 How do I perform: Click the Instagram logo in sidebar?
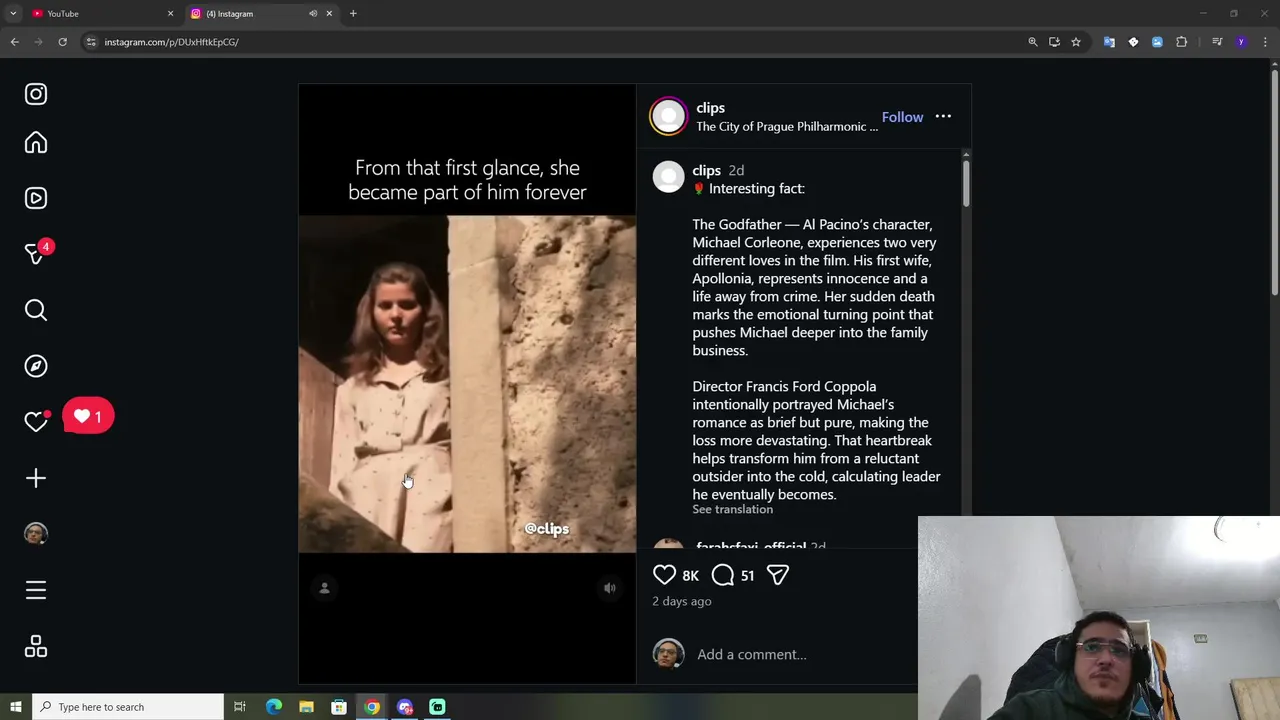(x=36, y=94)
